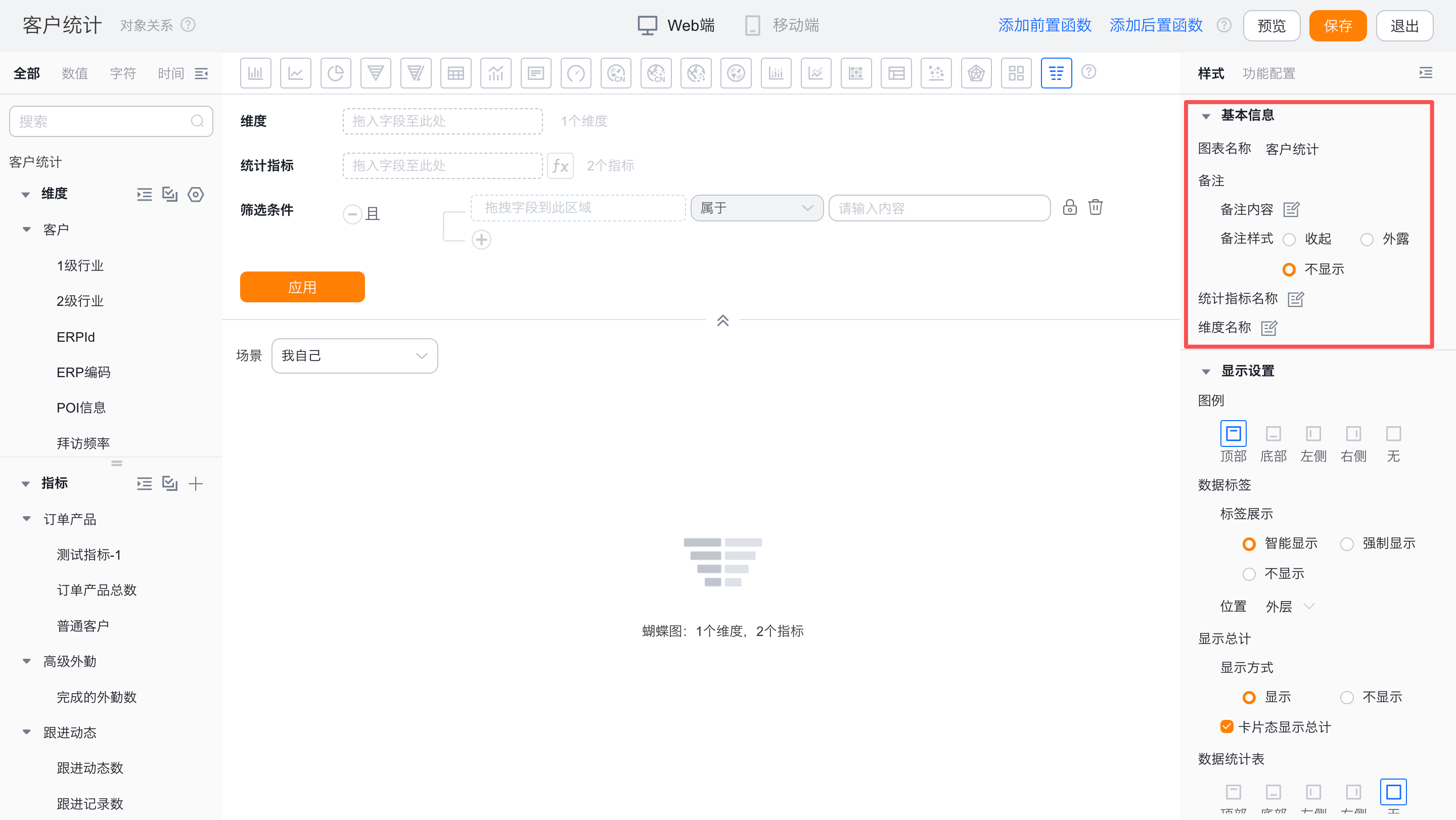Select 外露 radio for 备注样式

pos(1367,240)
